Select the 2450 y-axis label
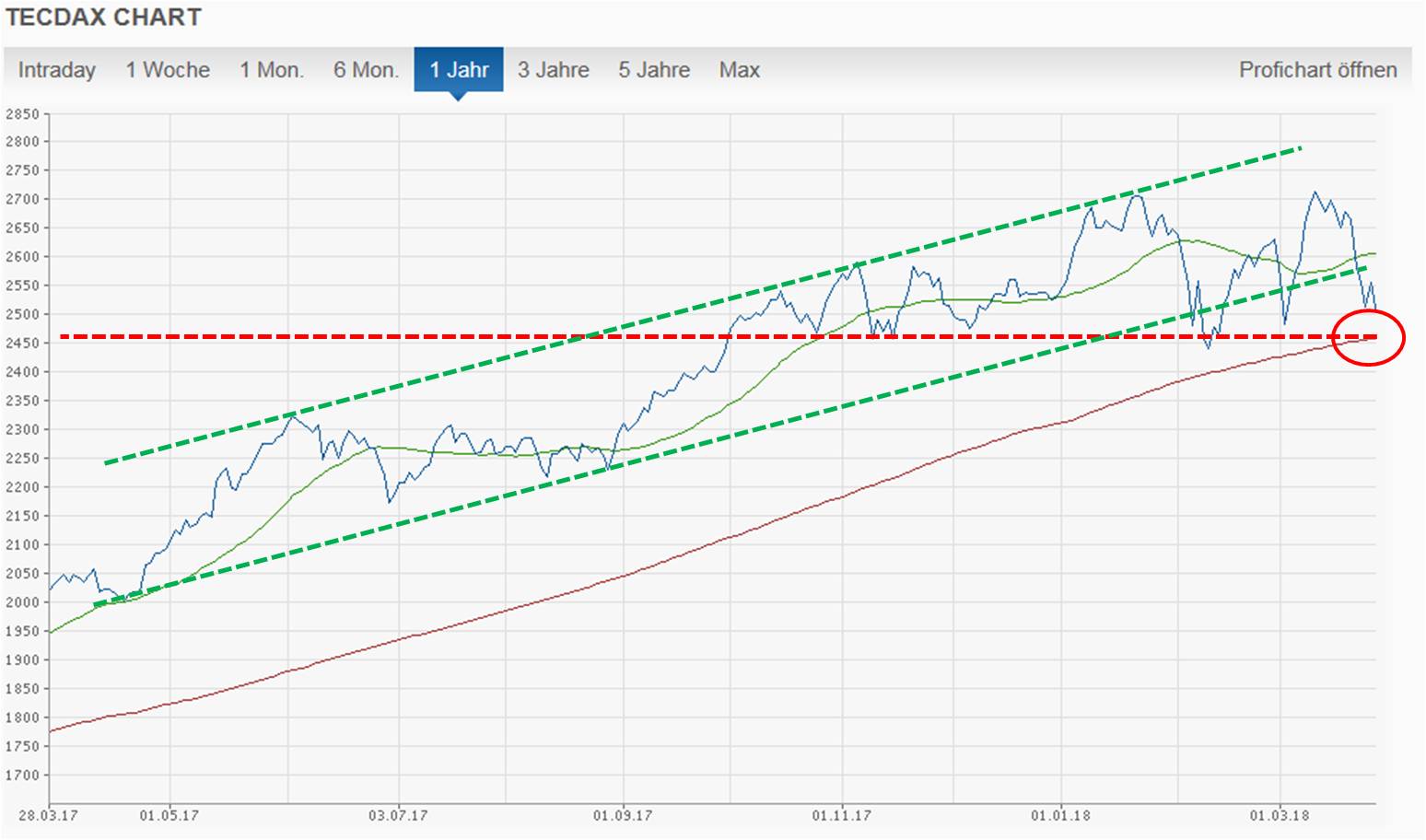This screenshot has width=1426, height=840. coord(22,344)
